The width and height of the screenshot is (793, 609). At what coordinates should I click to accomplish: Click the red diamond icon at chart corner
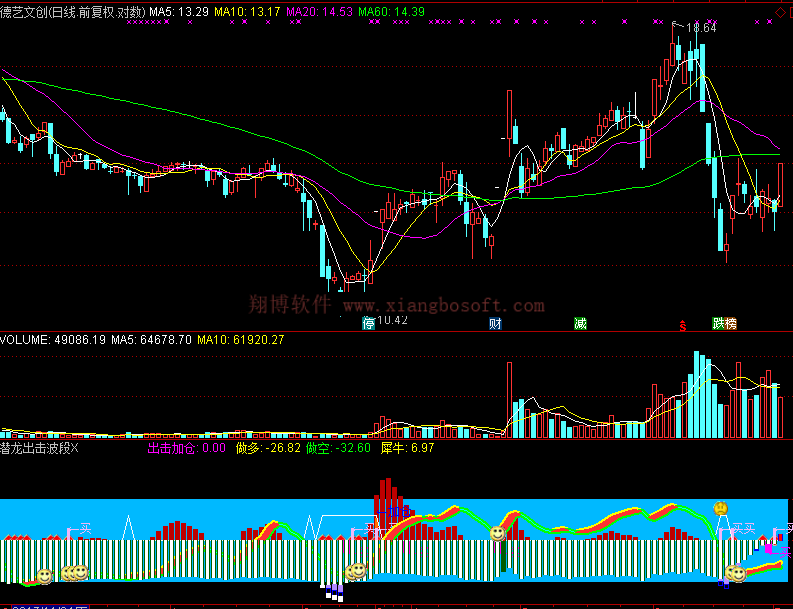click(x=781, y=12)
